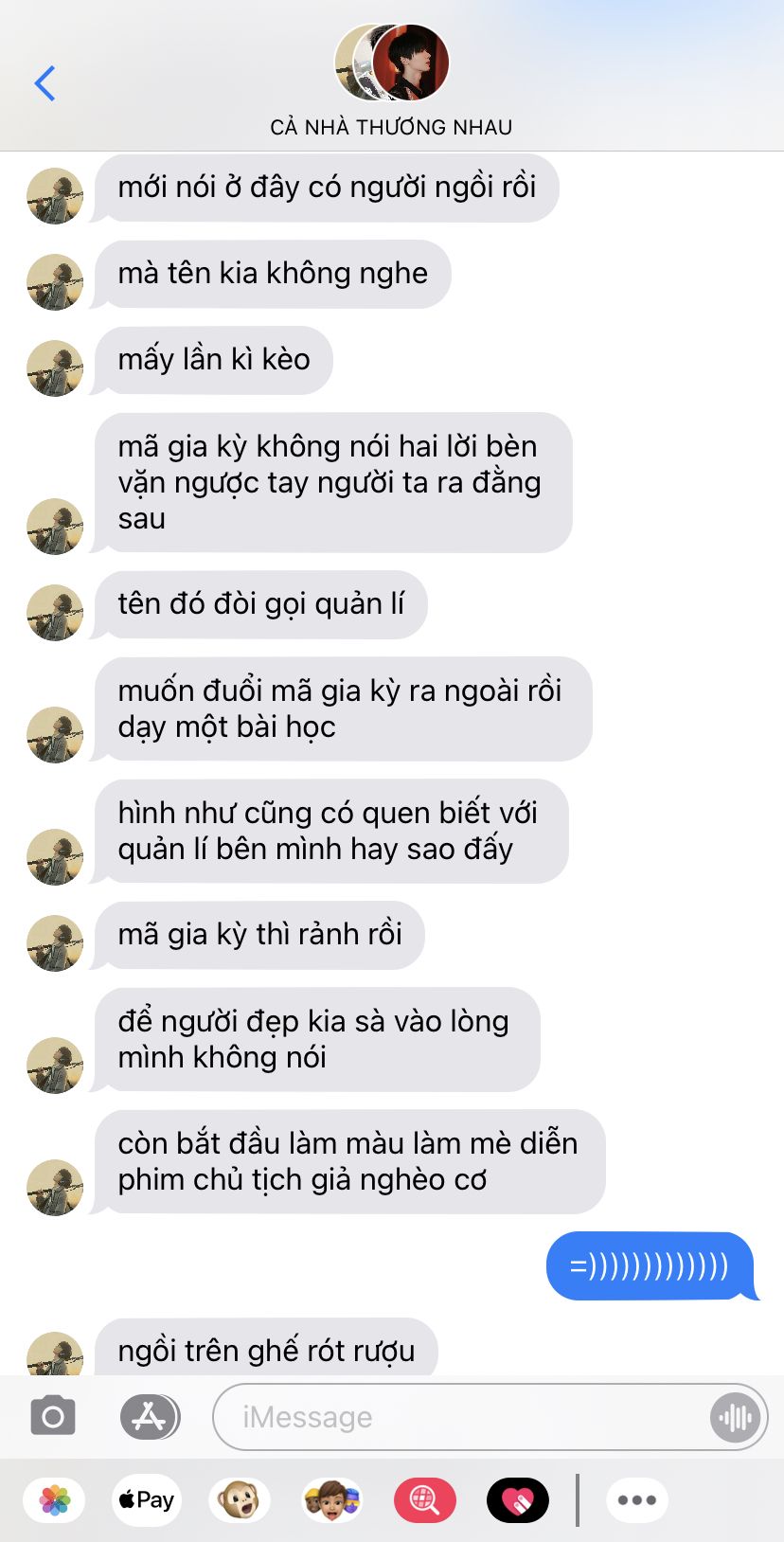Tap message "mã gia kỳ thì rảnh rồi"
The width and height of the screenshot is (784, 1542).
[x=260, y=935]
